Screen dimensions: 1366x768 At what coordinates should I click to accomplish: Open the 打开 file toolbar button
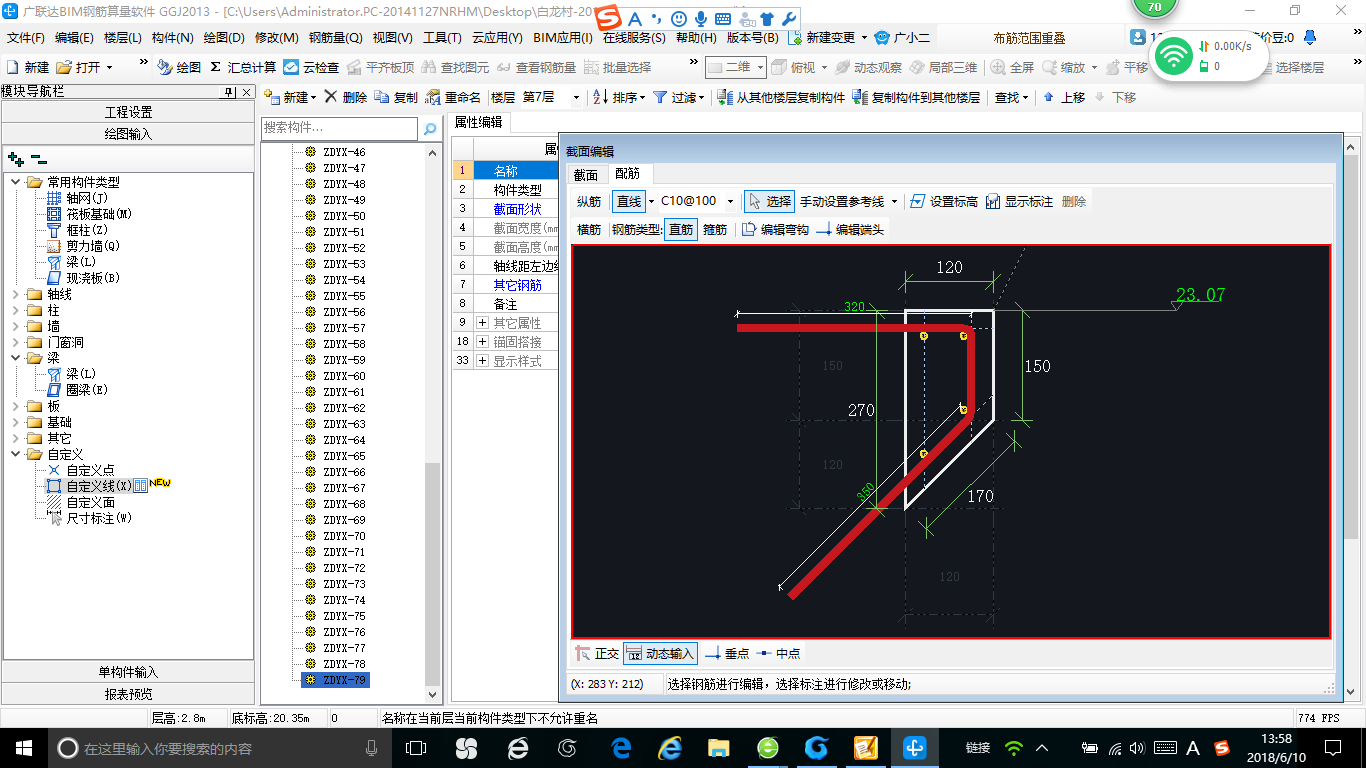[84, 67]
